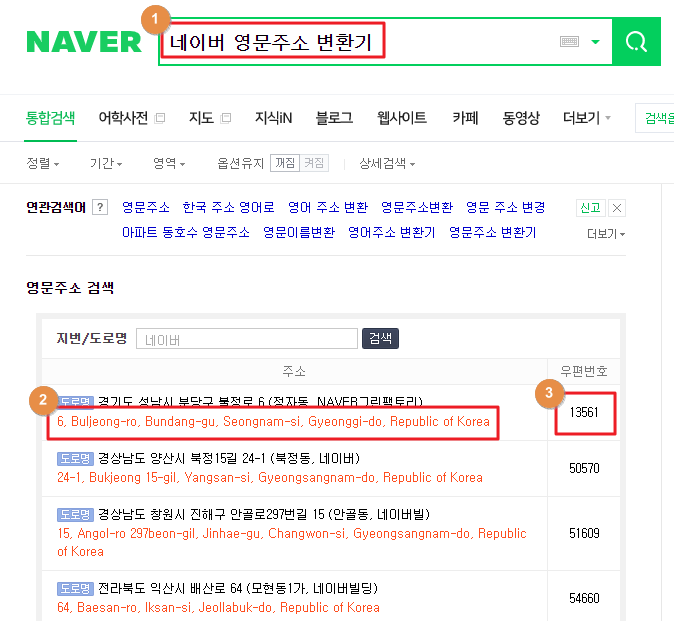
Task: Click related search 한국 주소 영어로
Action: 228,207
